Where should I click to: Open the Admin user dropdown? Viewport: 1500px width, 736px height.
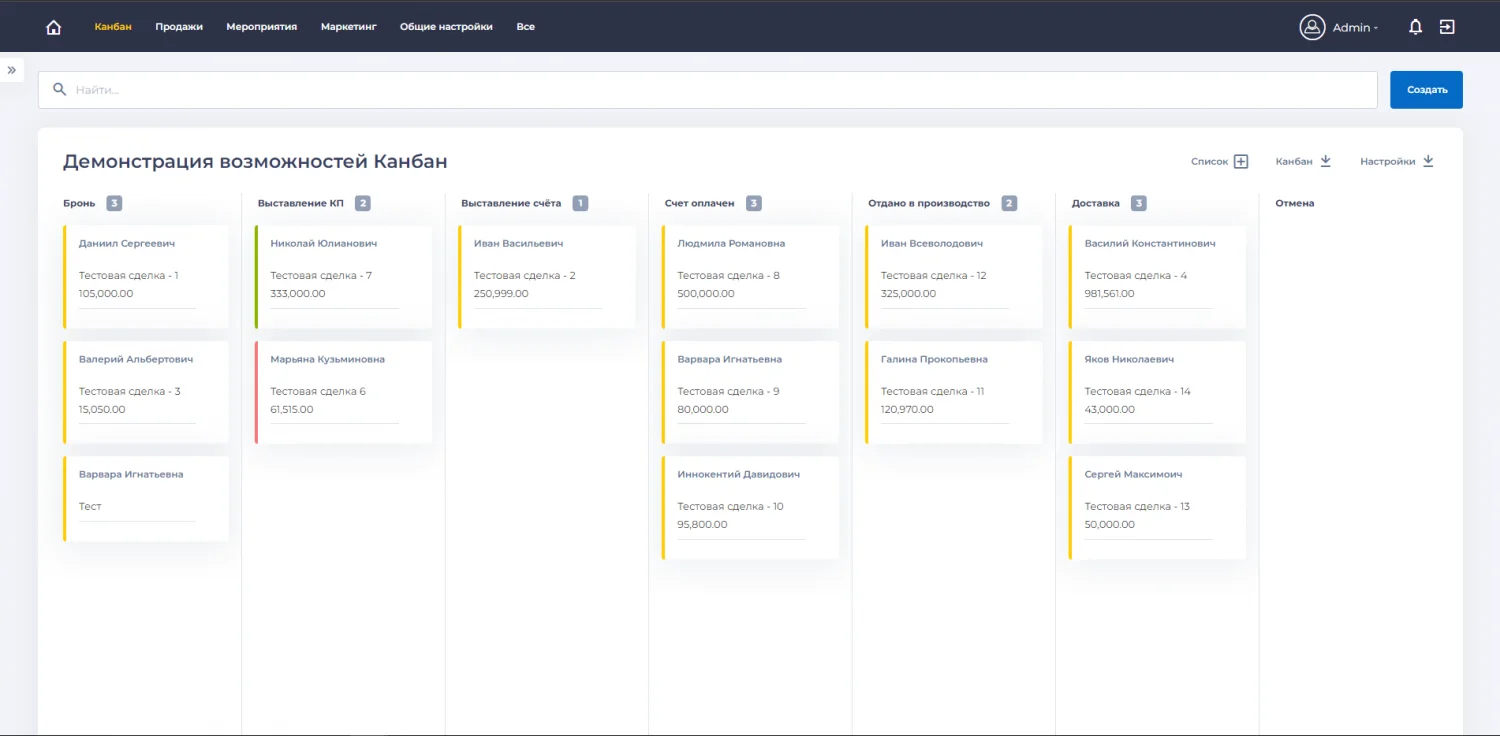tap(1355, 28)
